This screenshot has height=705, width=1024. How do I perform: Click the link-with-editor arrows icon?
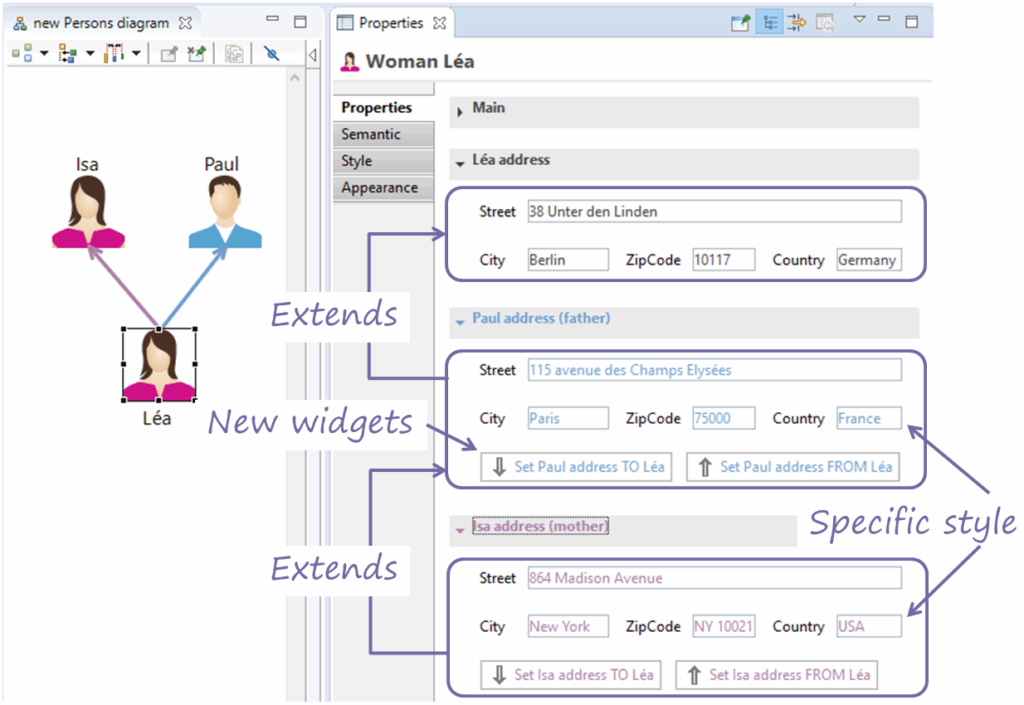[x=799, y=22]
